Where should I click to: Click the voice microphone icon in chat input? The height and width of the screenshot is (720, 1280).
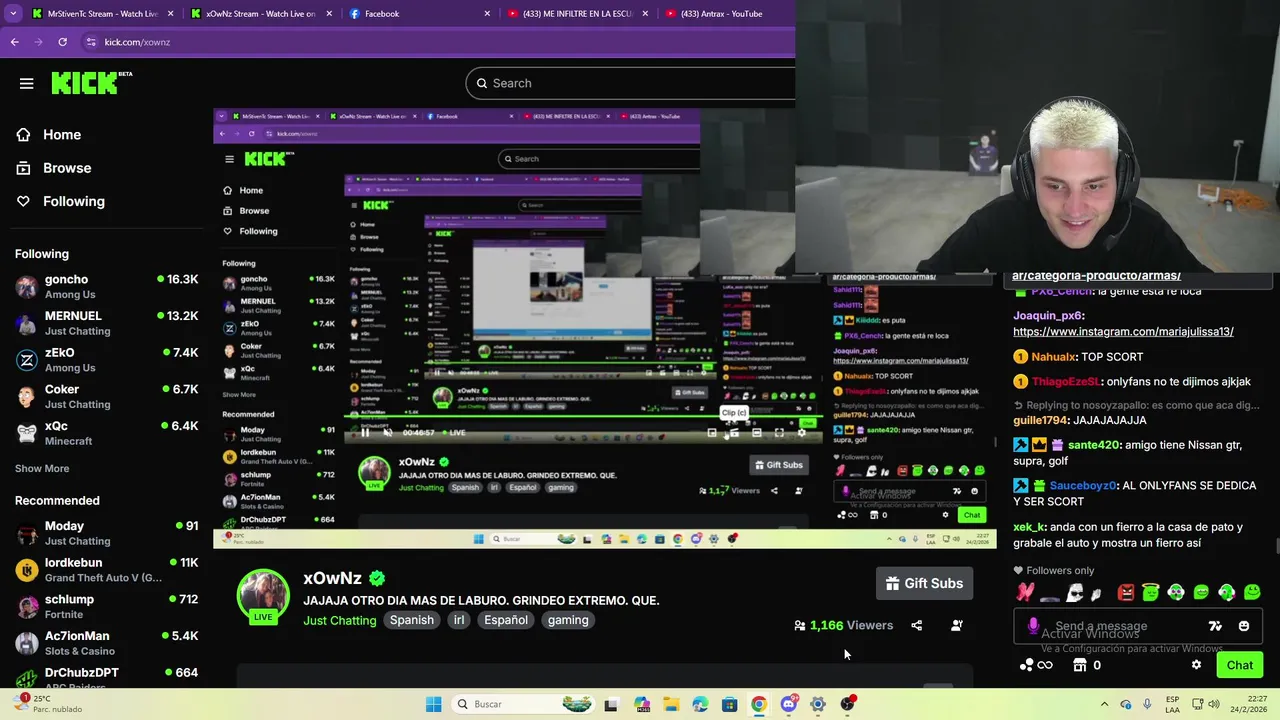(1033, 626)
